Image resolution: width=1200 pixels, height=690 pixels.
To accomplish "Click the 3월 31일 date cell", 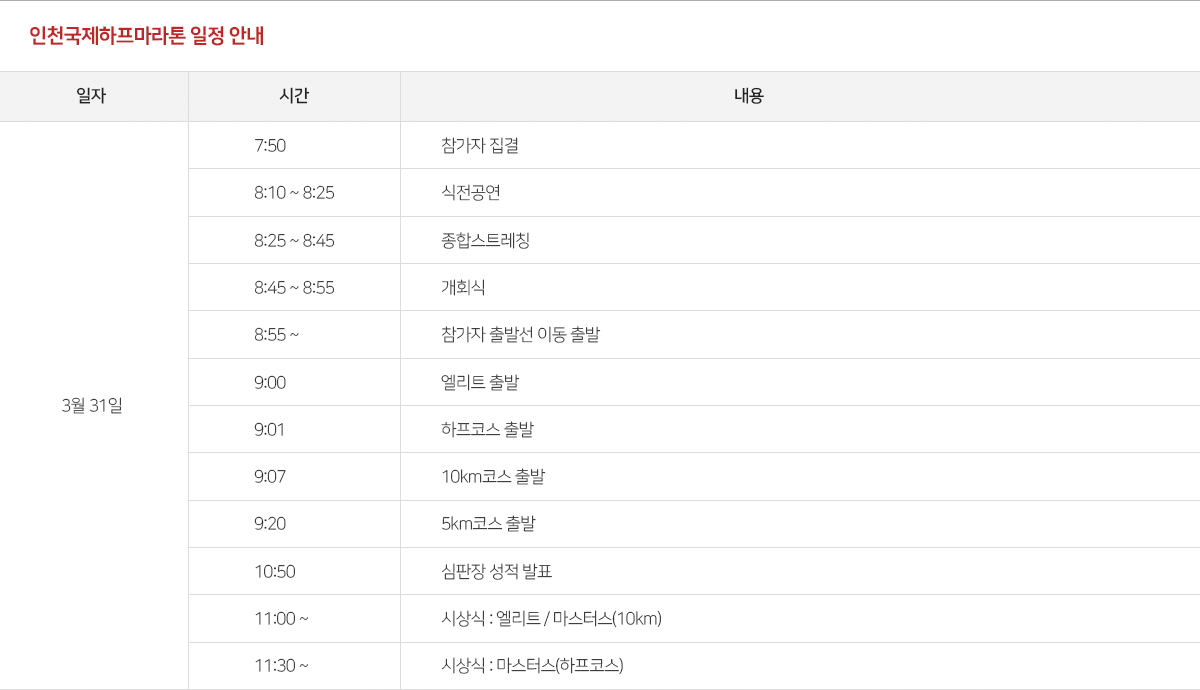I will click(x=91, y=405).
